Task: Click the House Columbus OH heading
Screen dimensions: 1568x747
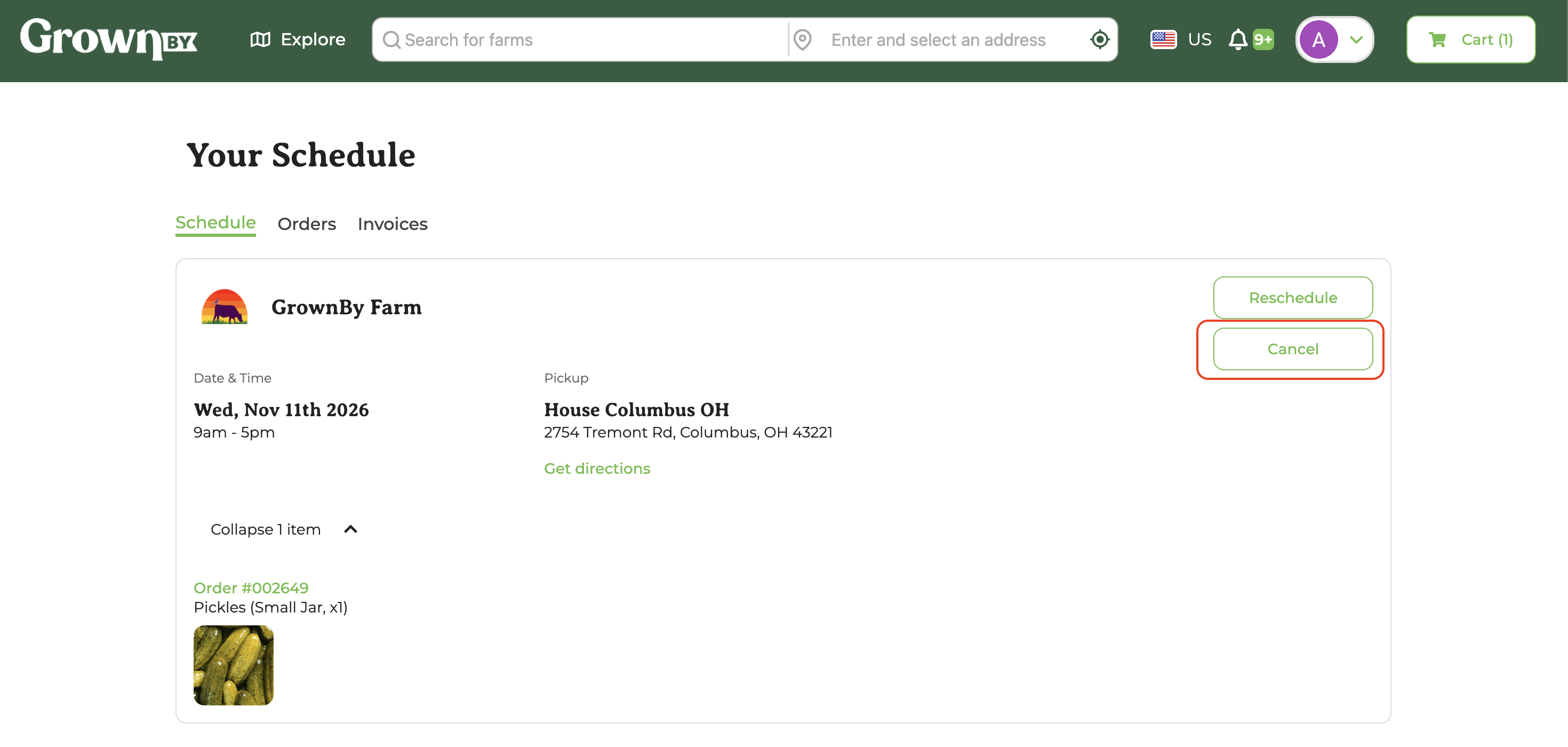Action: coord(636,410)
